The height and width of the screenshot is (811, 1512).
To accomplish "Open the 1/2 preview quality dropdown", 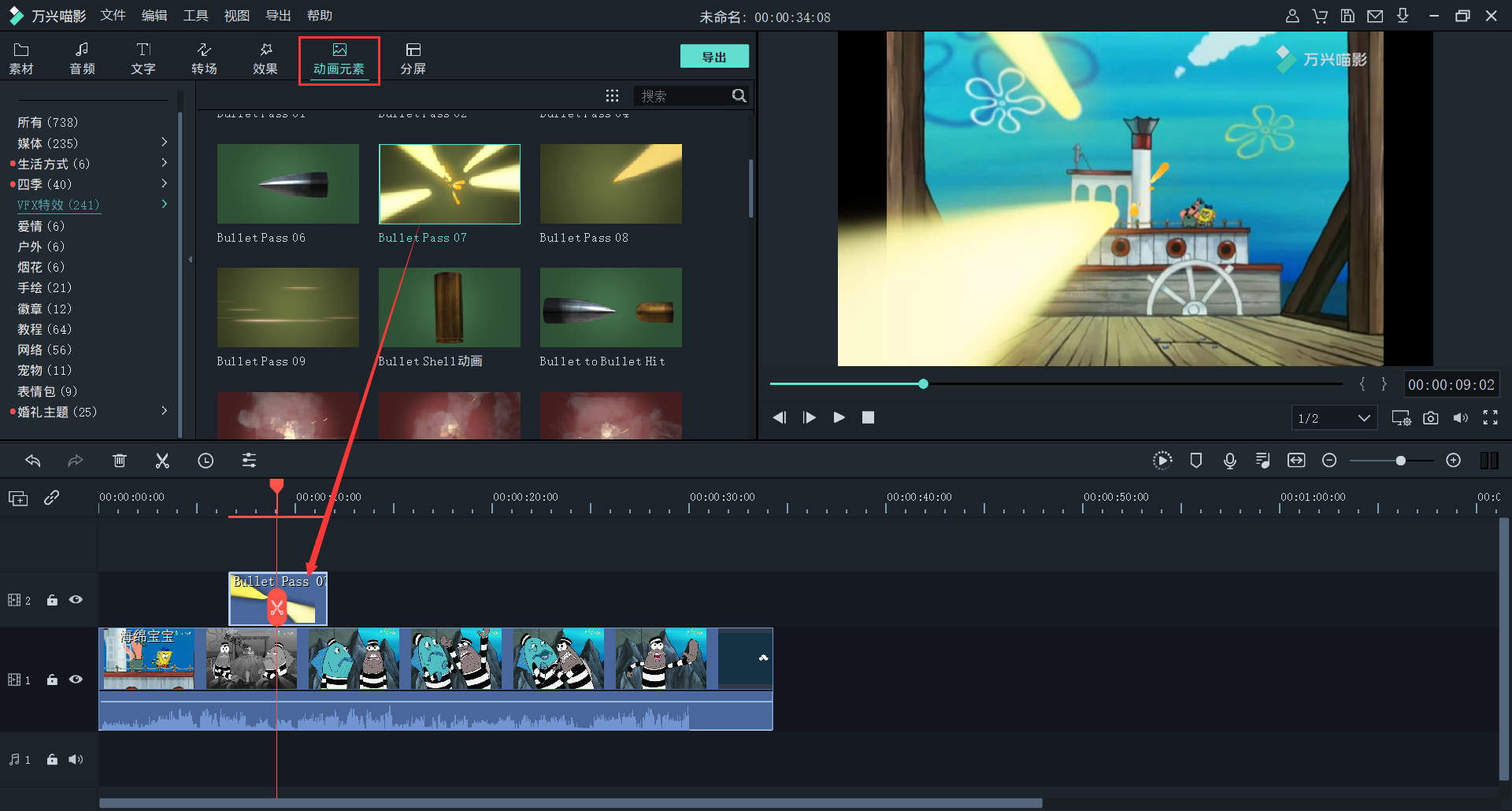I will pyautogui.click(x=1334, y=418).
